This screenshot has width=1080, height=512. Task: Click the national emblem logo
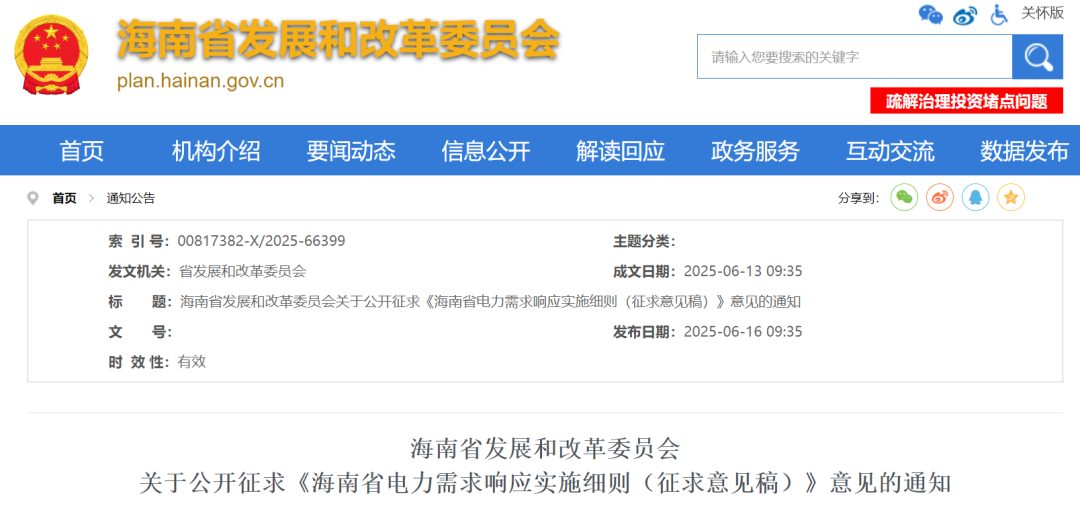(x=52, y=53)
